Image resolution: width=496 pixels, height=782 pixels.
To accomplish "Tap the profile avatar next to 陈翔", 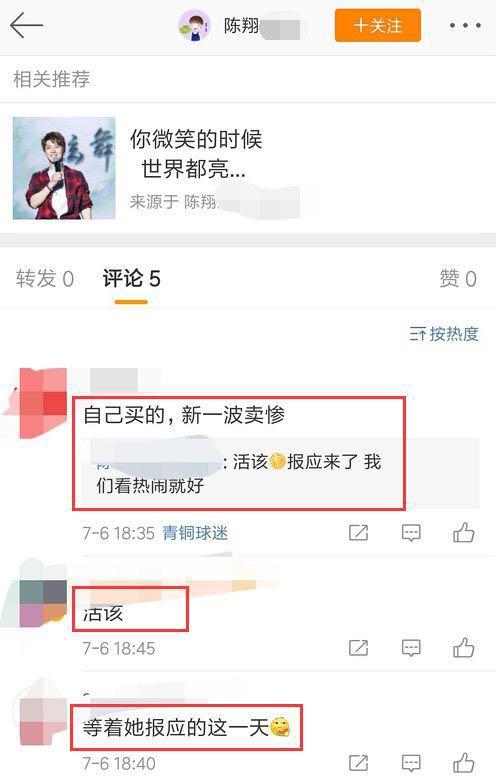I will (194, 25).
